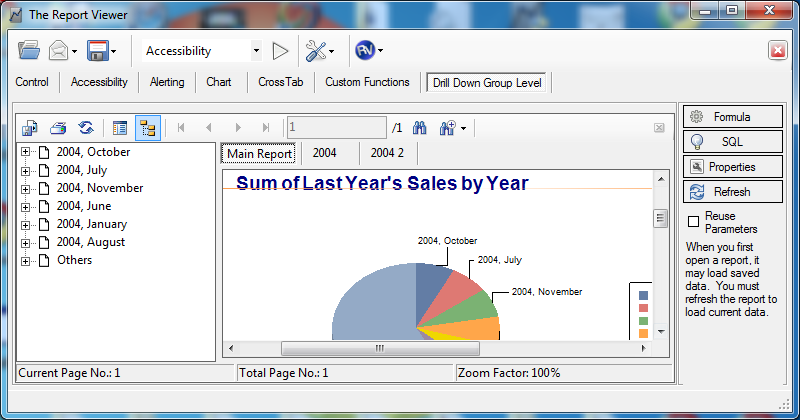Select the 2004, October tree item
The height and width of the screenshot is (420, 800).
click(x=93, y=152)
